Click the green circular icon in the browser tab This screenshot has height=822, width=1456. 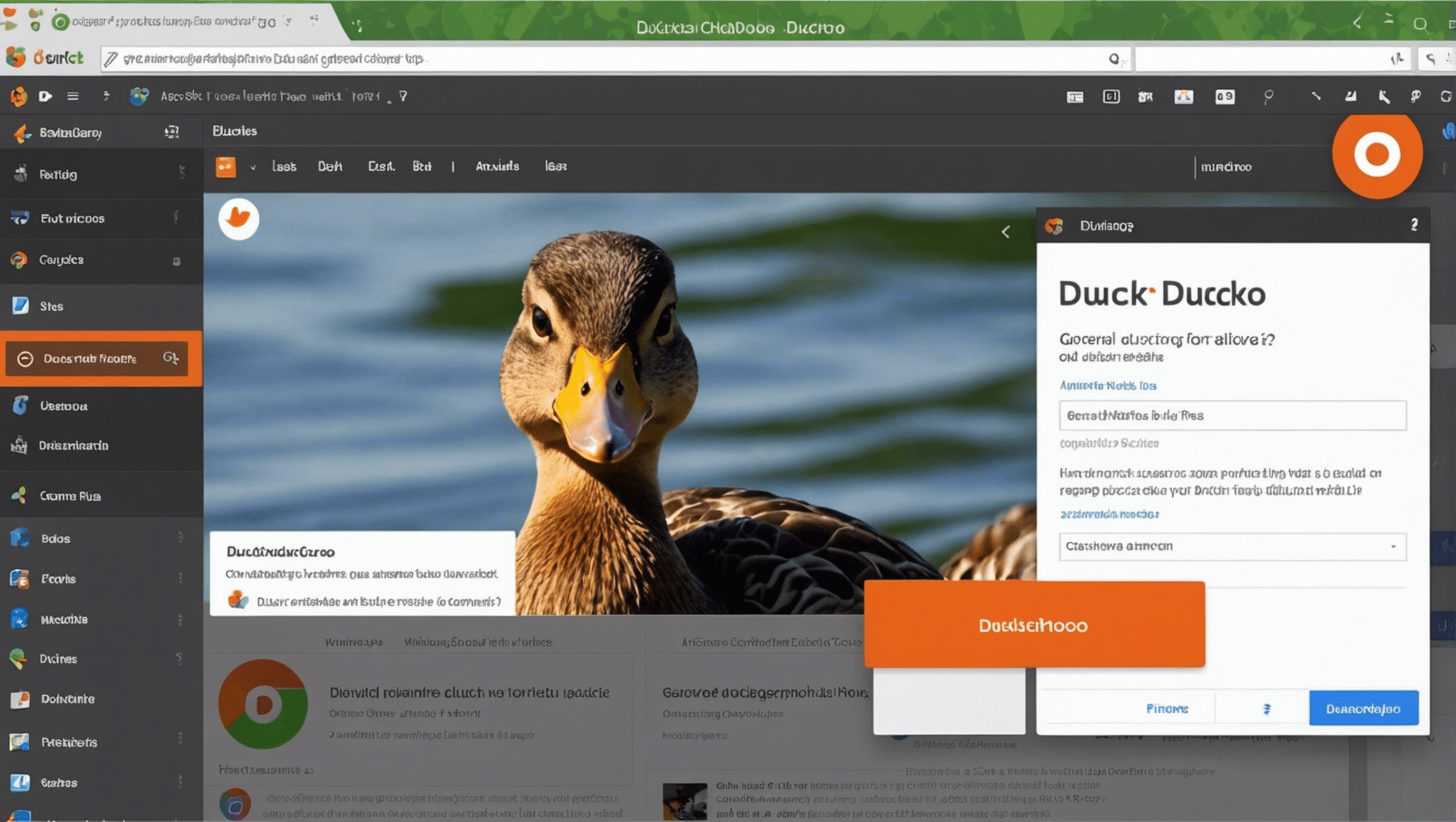pyautogui.click(x=61, y=22)
